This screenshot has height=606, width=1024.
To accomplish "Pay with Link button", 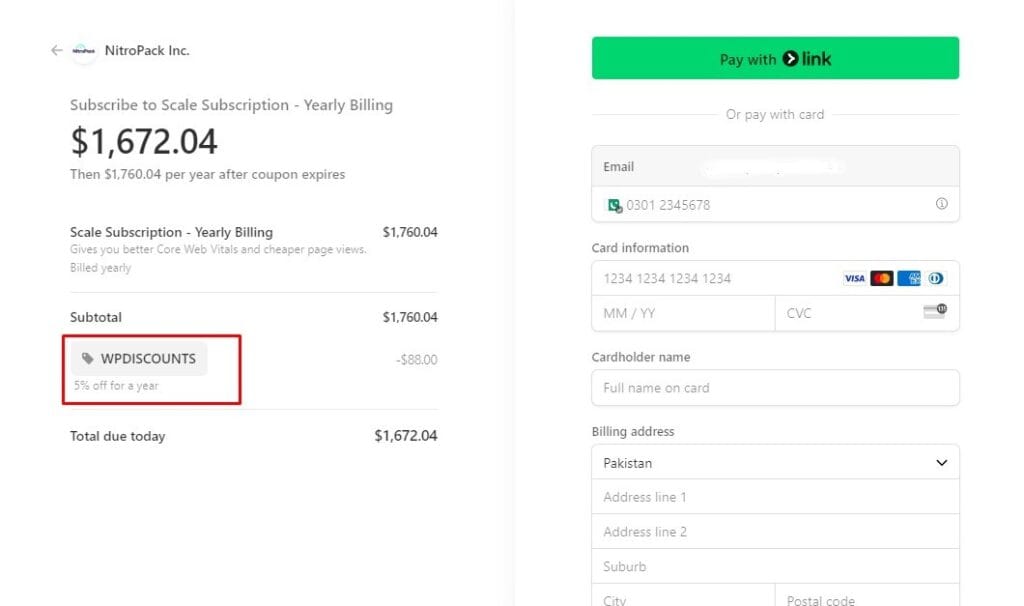I will [775, 58].
